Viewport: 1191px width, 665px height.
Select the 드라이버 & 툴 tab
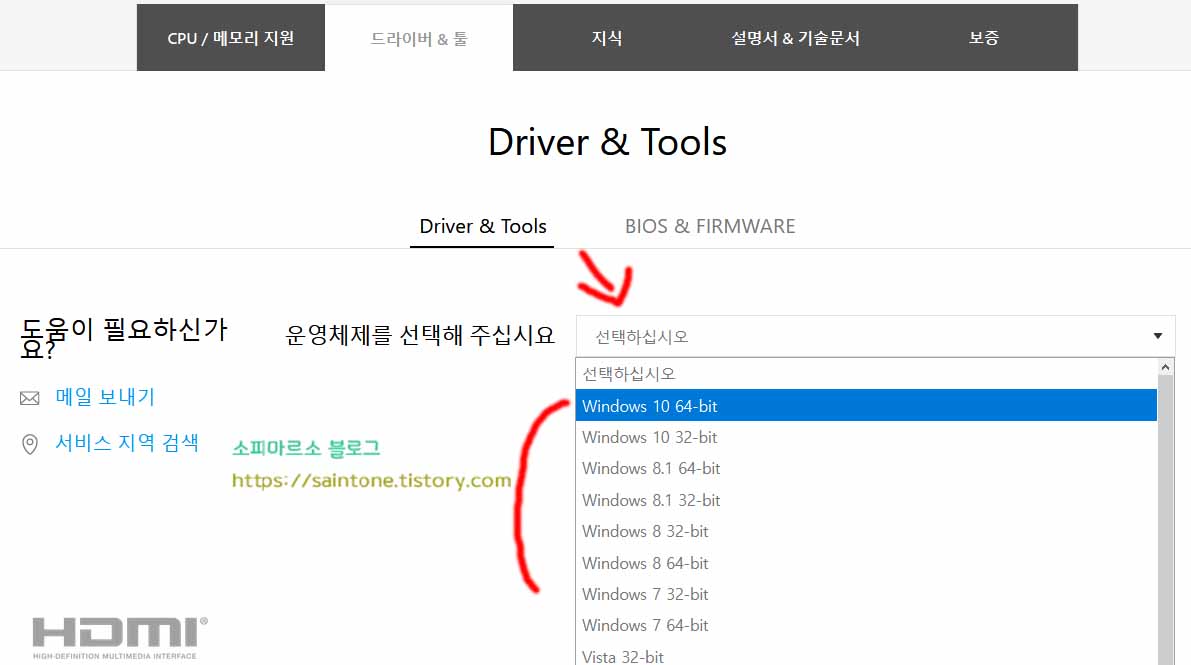(x=419, y=38)
